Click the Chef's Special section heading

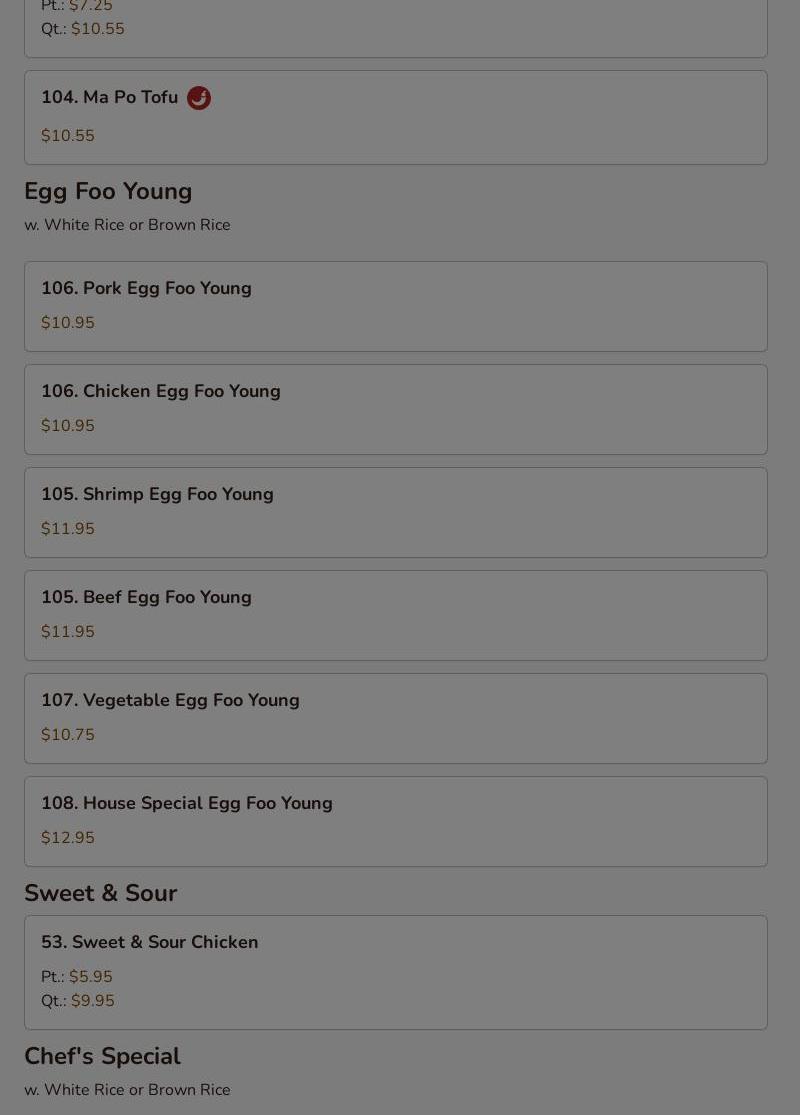click(x=102, y=1056)
